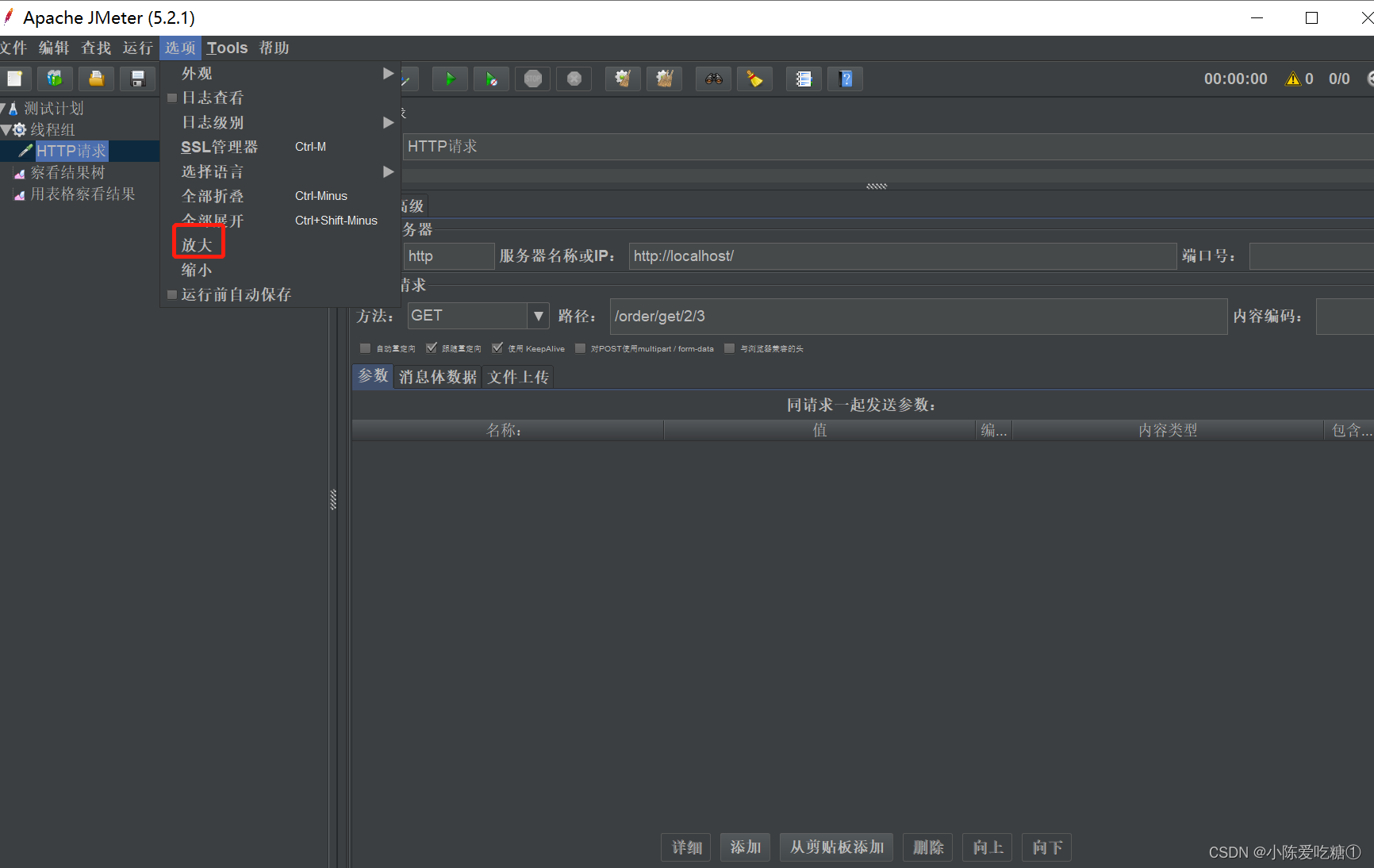Click the Reset Search broom icon
Image resolution: width=1374 pixels, height=868 pixels.
755,79
